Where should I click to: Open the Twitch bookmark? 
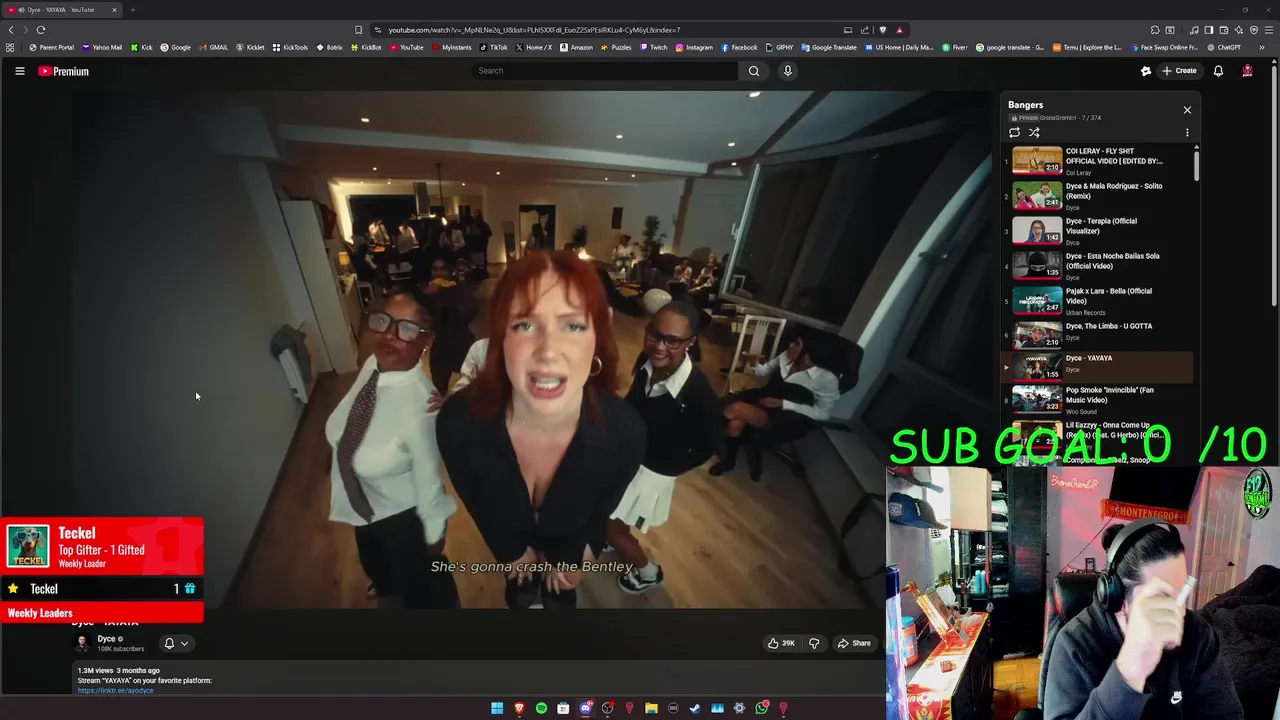pyautogui.click(x=653, y=47)
